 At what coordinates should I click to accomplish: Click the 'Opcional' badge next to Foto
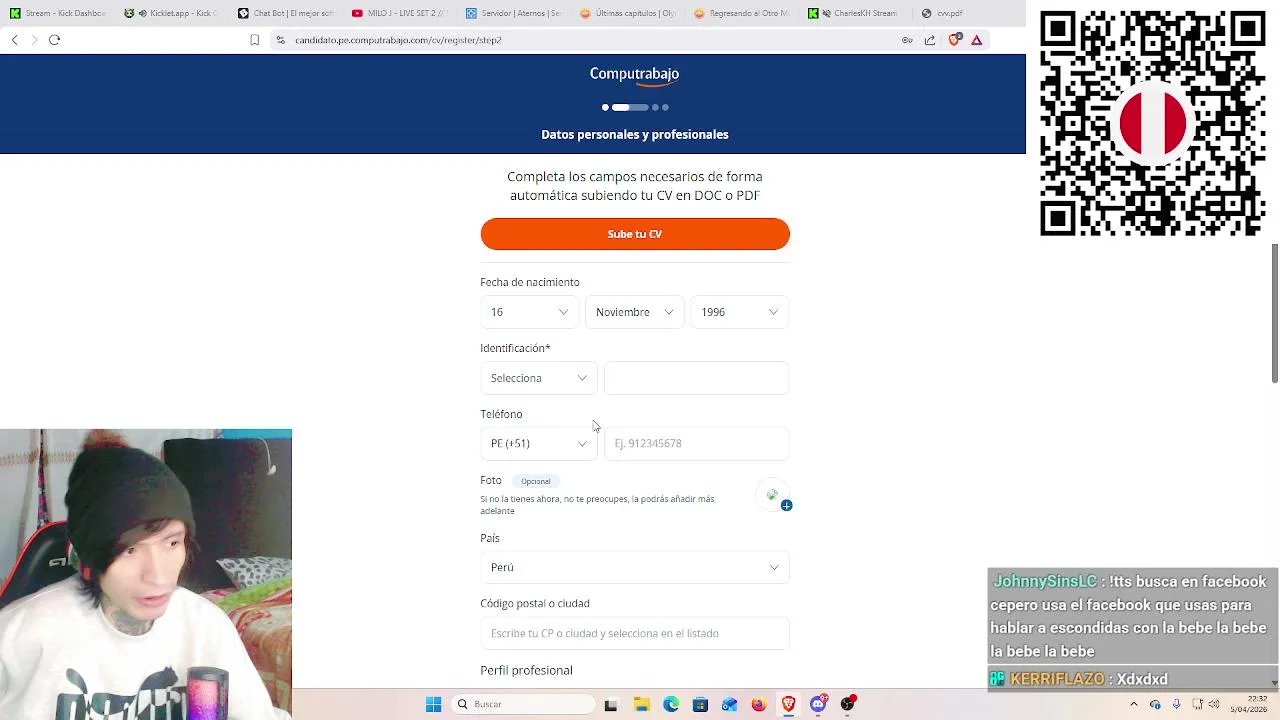pos(535,481)
